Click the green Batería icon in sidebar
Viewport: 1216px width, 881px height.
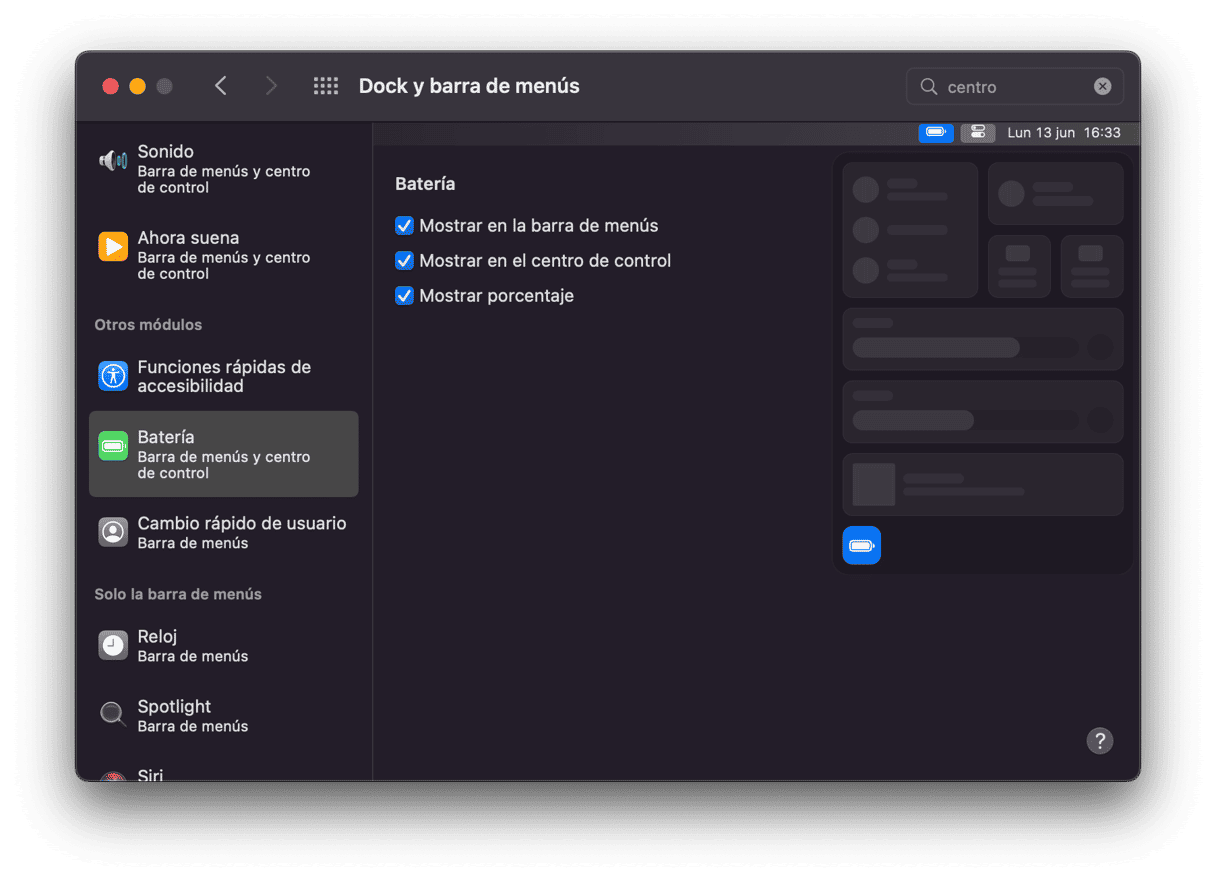click(113, 446)
